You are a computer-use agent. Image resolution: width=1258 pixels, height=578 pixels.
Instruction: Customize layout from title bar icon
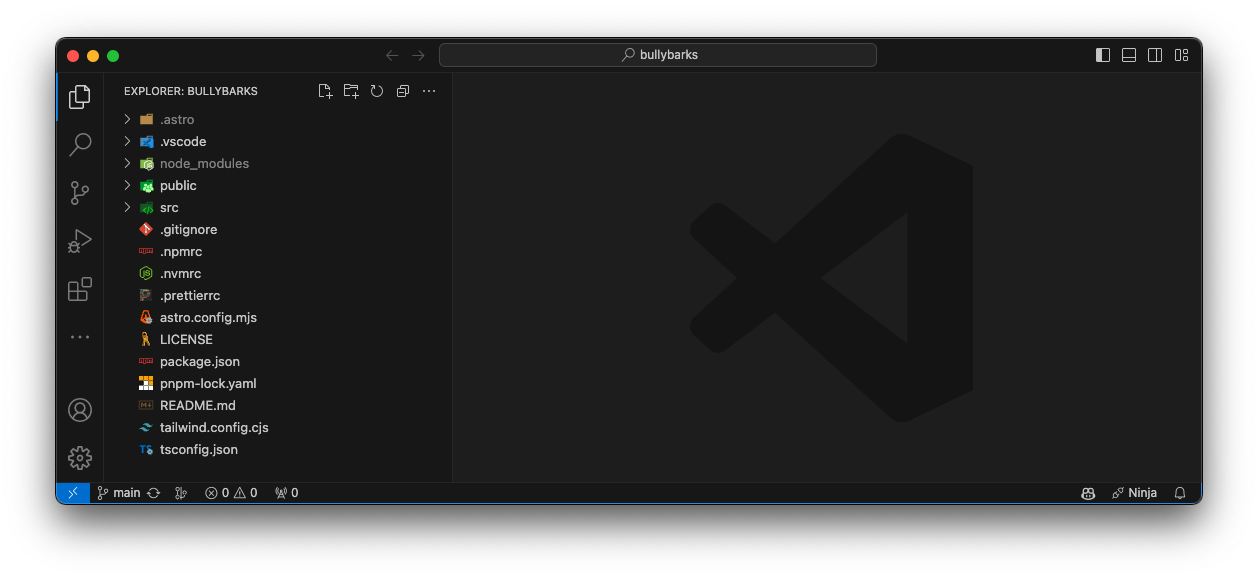coord(1181,55)
